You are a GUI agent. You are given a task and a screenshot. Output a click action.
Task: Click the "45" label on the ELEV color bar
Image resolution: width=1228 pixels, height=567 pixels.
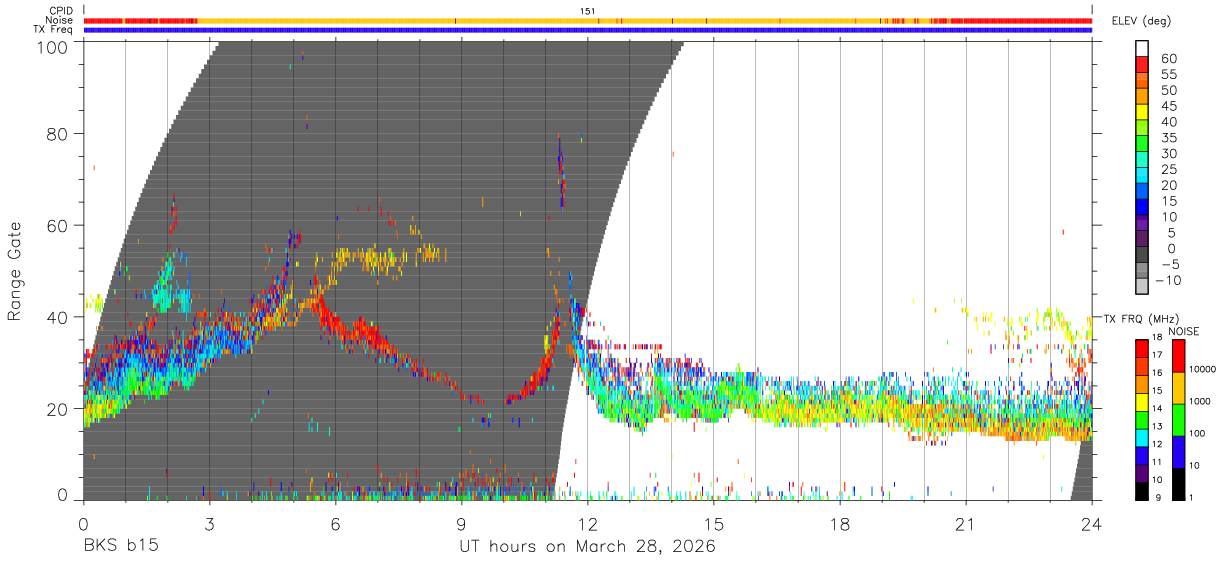point(1168,106)
